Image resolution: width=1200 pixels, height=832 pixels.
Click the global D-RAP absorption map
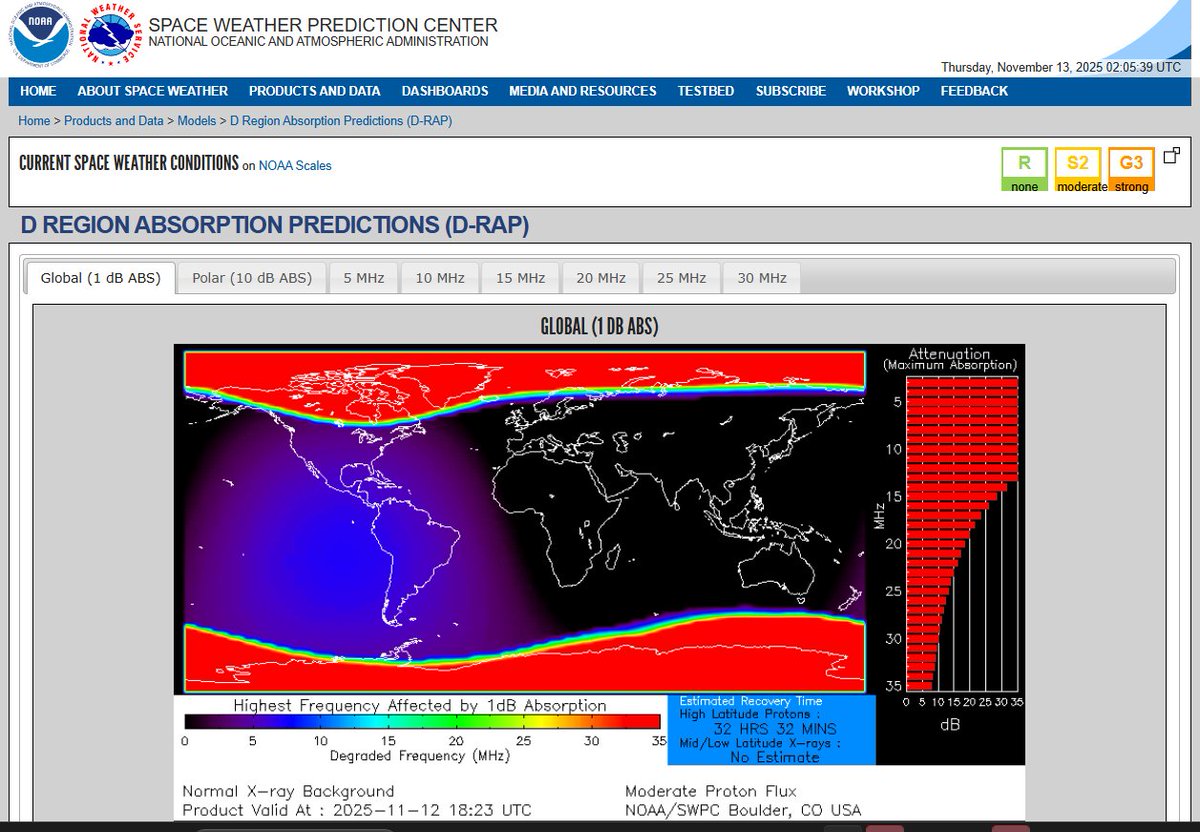(x=524, y=521)
